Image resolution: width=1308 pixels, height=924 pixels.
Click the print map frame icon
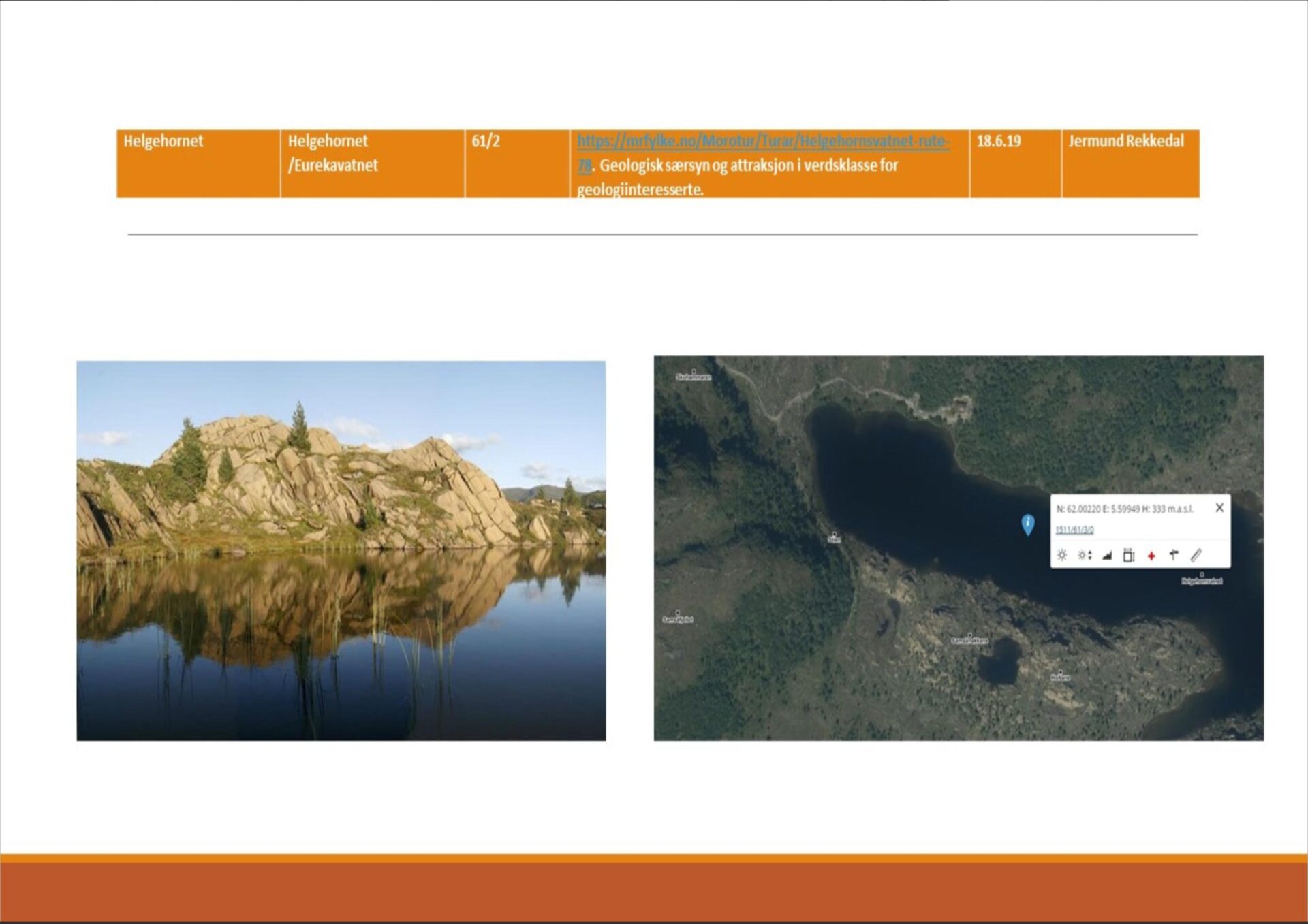(1129, 556)
